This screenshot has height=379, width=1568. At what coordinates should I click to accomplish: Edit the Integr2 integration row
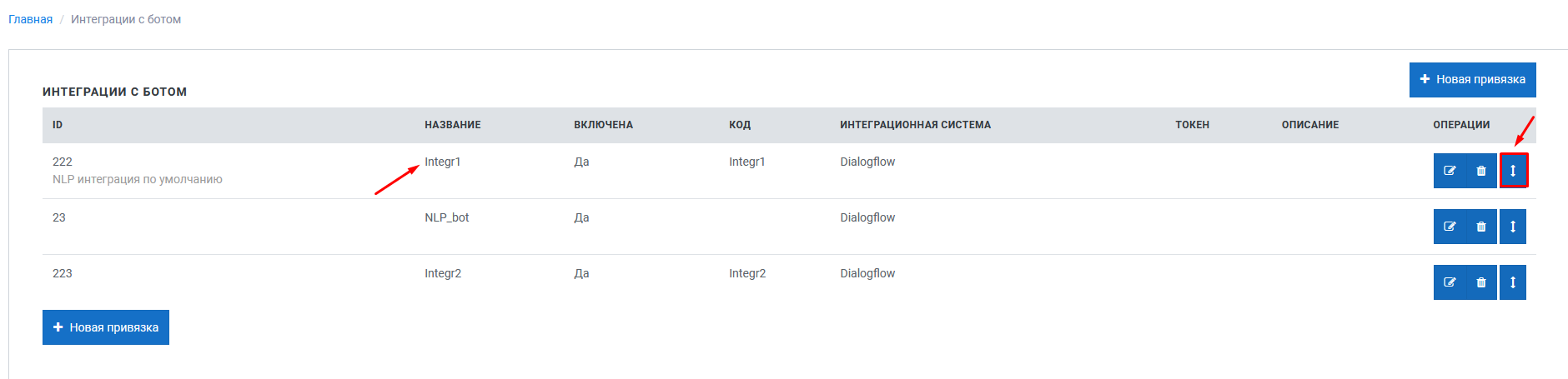point(1450,282)
